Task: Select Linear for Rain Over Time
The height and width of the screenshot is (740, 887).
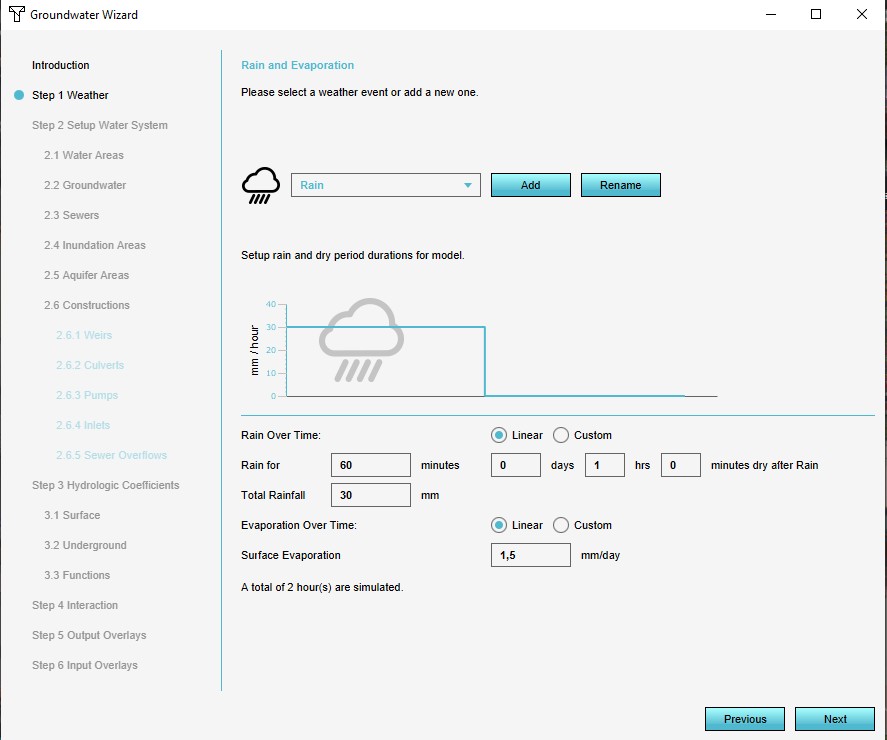Action: click(x=499, y=435)
